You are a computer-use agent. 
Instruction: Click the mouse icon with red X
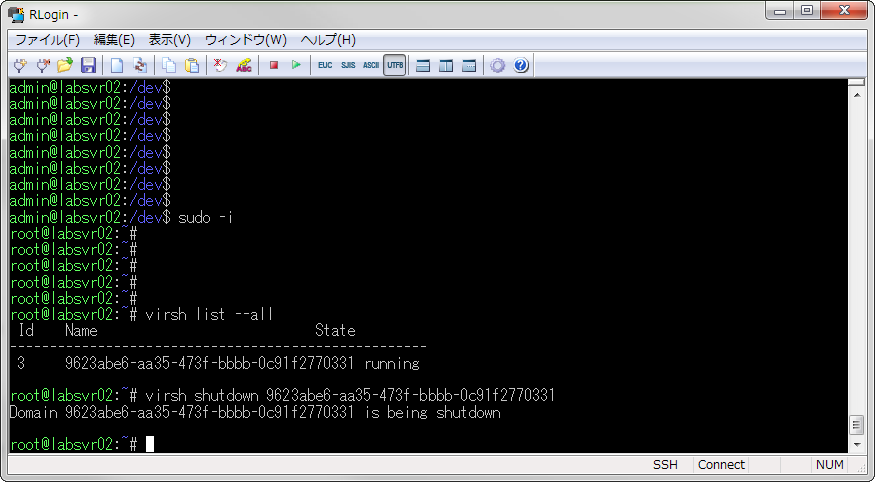tap(220, 66)
